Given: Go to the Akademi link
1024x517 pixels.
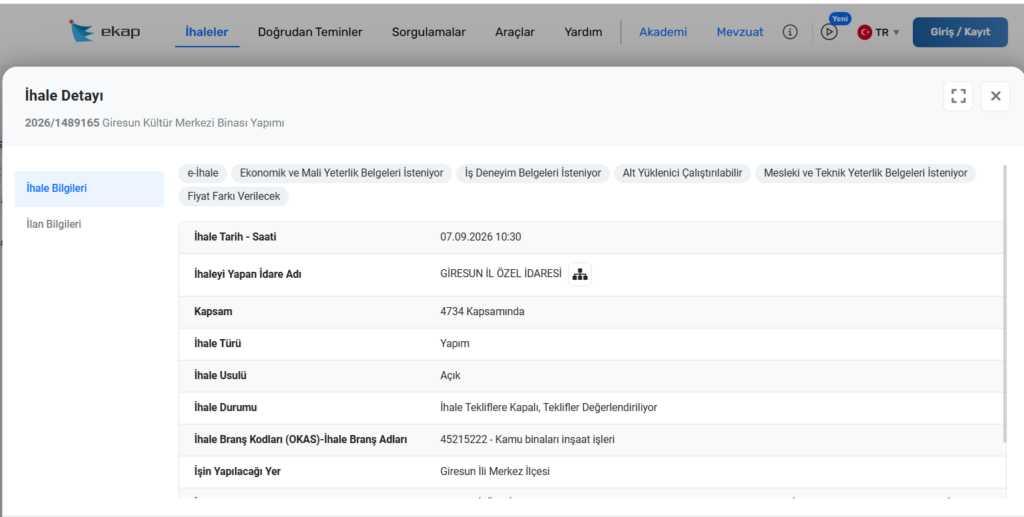Looking at the screenshot, I should click(x=663, y=31).
